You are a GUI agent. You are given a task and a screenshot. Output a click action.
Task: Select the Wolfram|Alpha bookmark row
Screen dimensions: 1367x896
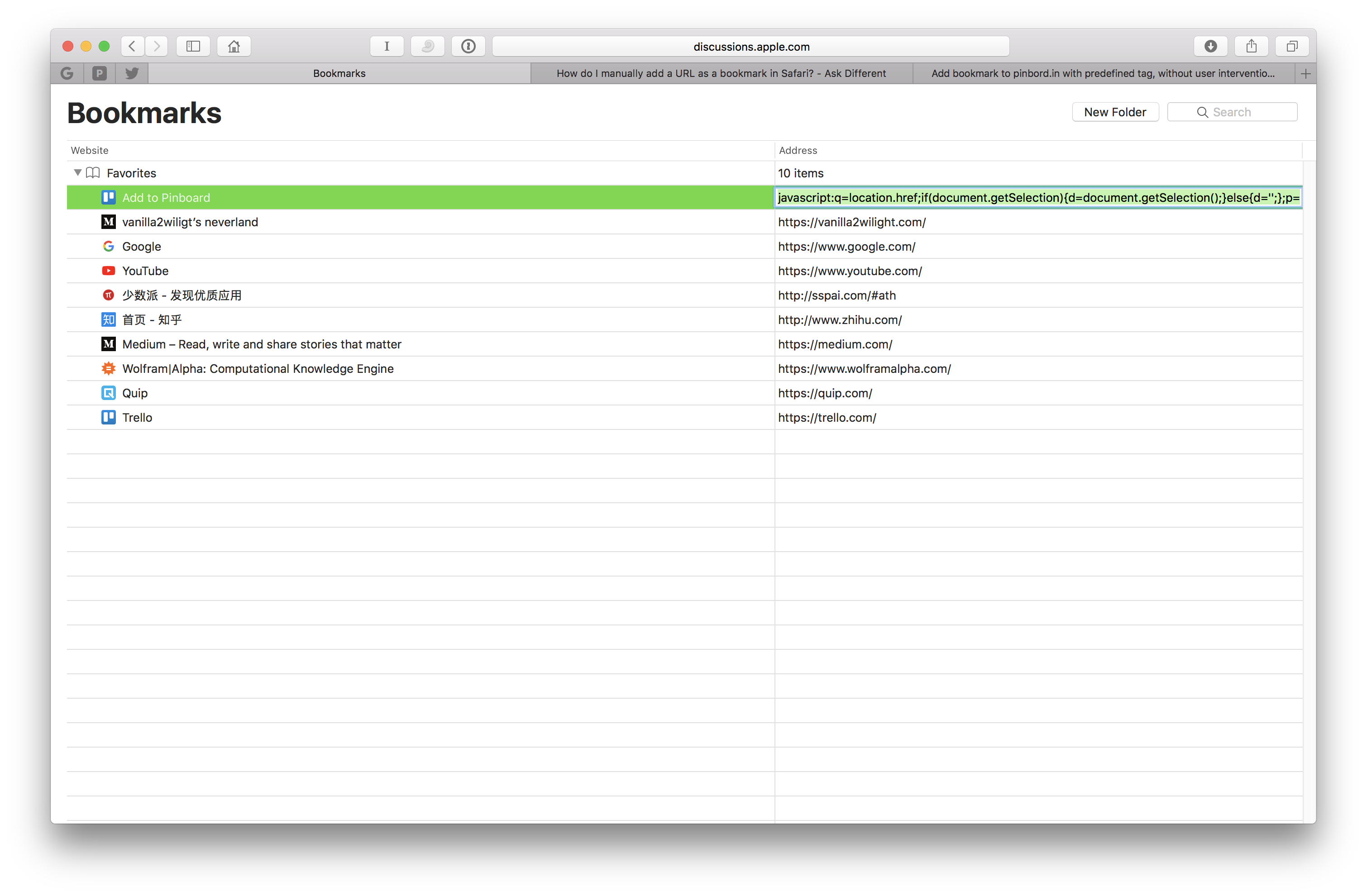point(258,369)
